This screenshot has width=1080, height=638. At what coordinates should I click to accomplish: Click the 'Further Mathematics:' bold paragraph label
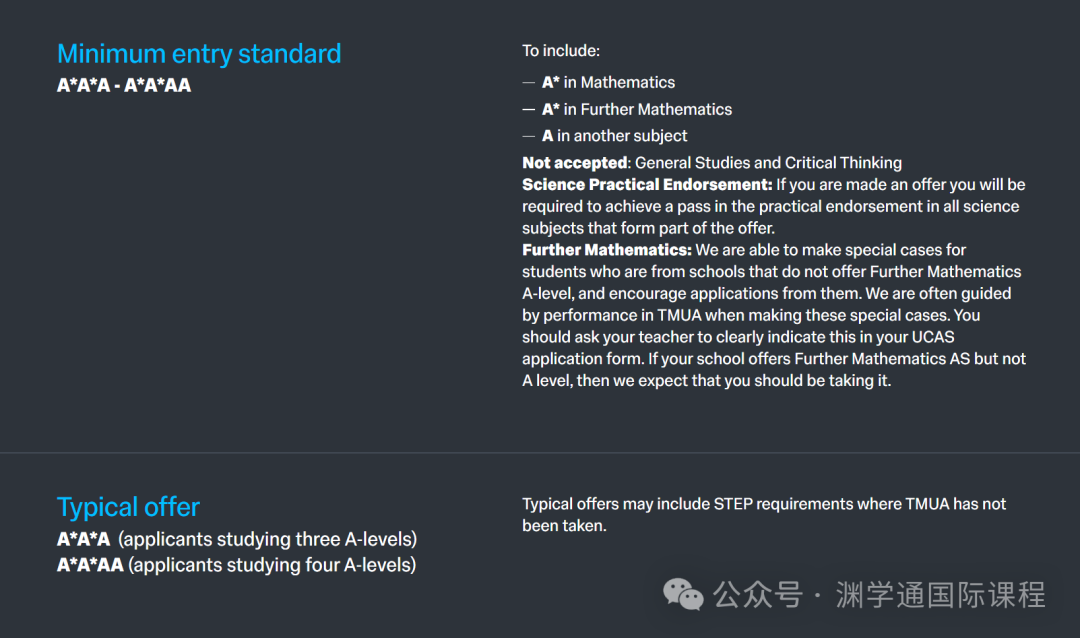[x=607, y=250]
